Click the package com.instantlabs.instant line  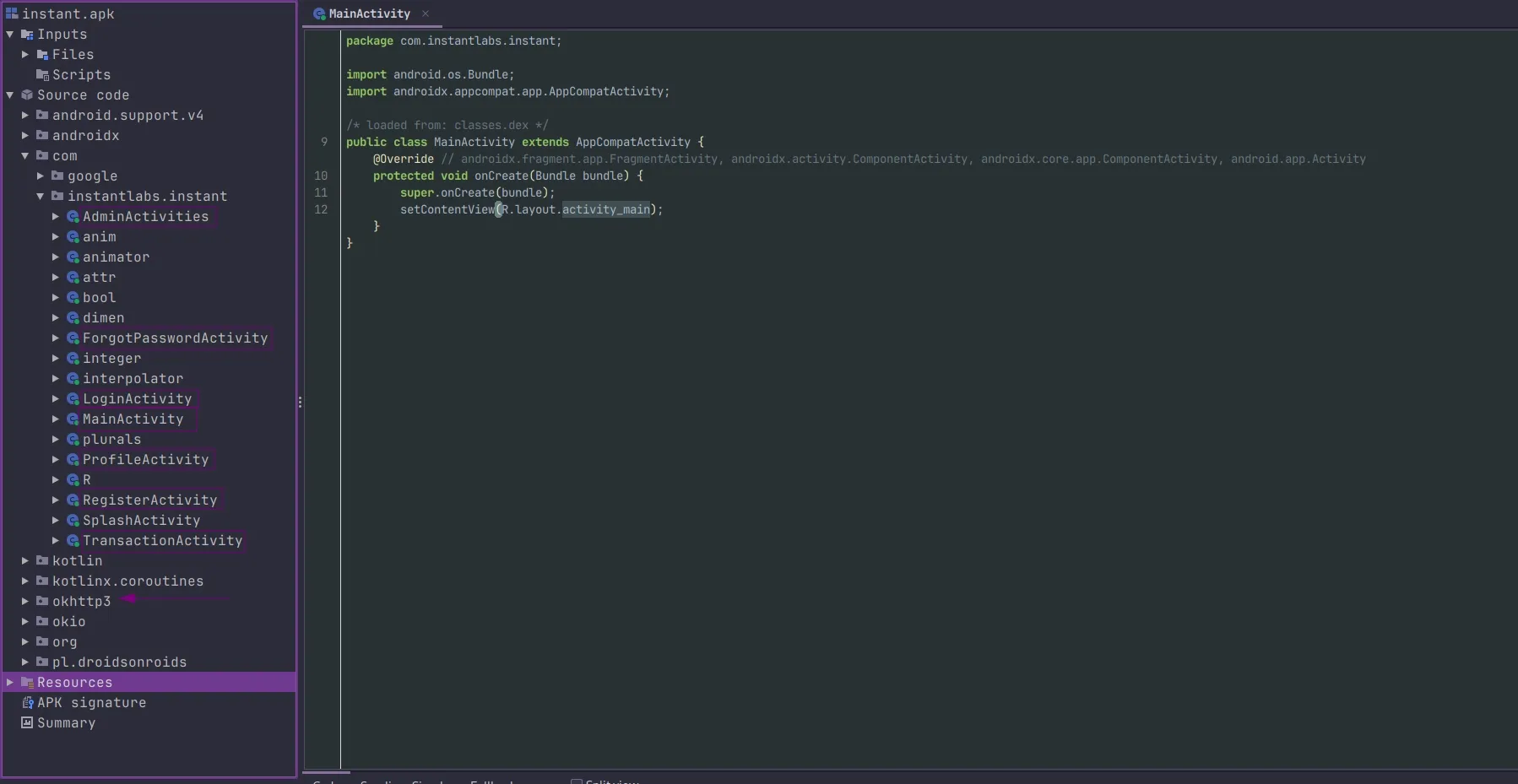click(453, 41)
